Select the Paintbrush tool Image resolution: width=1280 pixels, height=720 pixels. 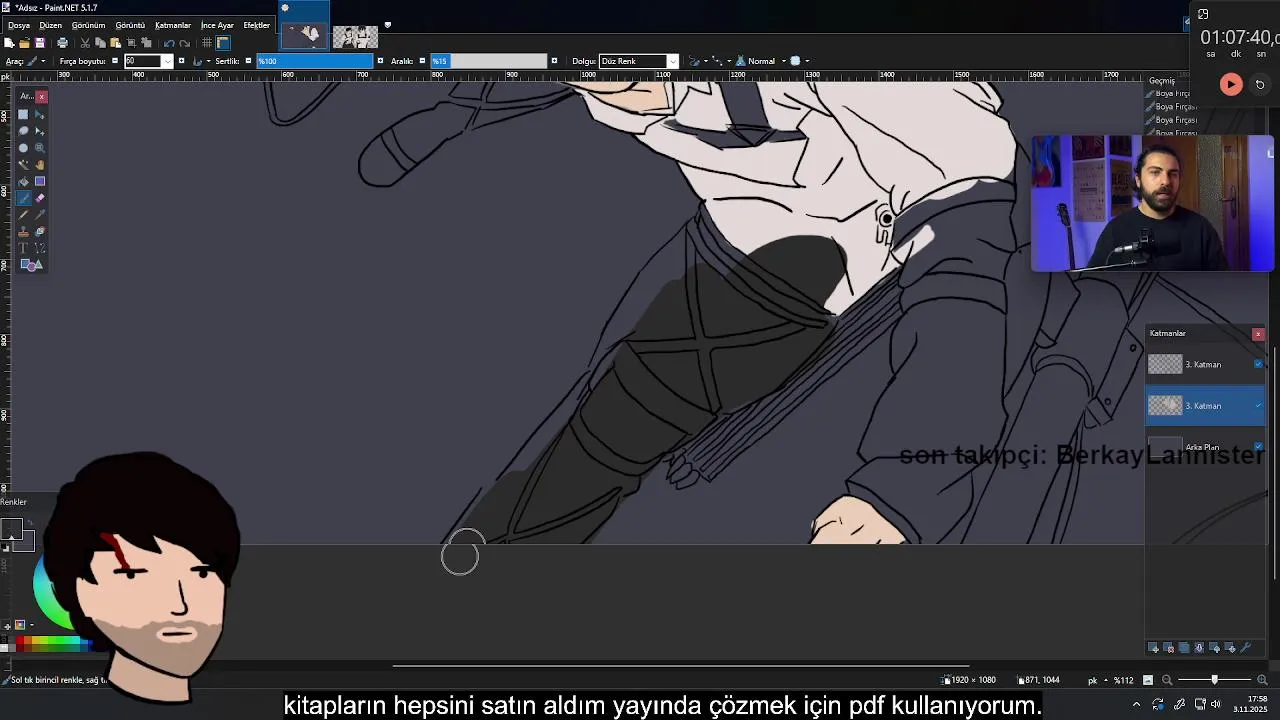[23, 198]
